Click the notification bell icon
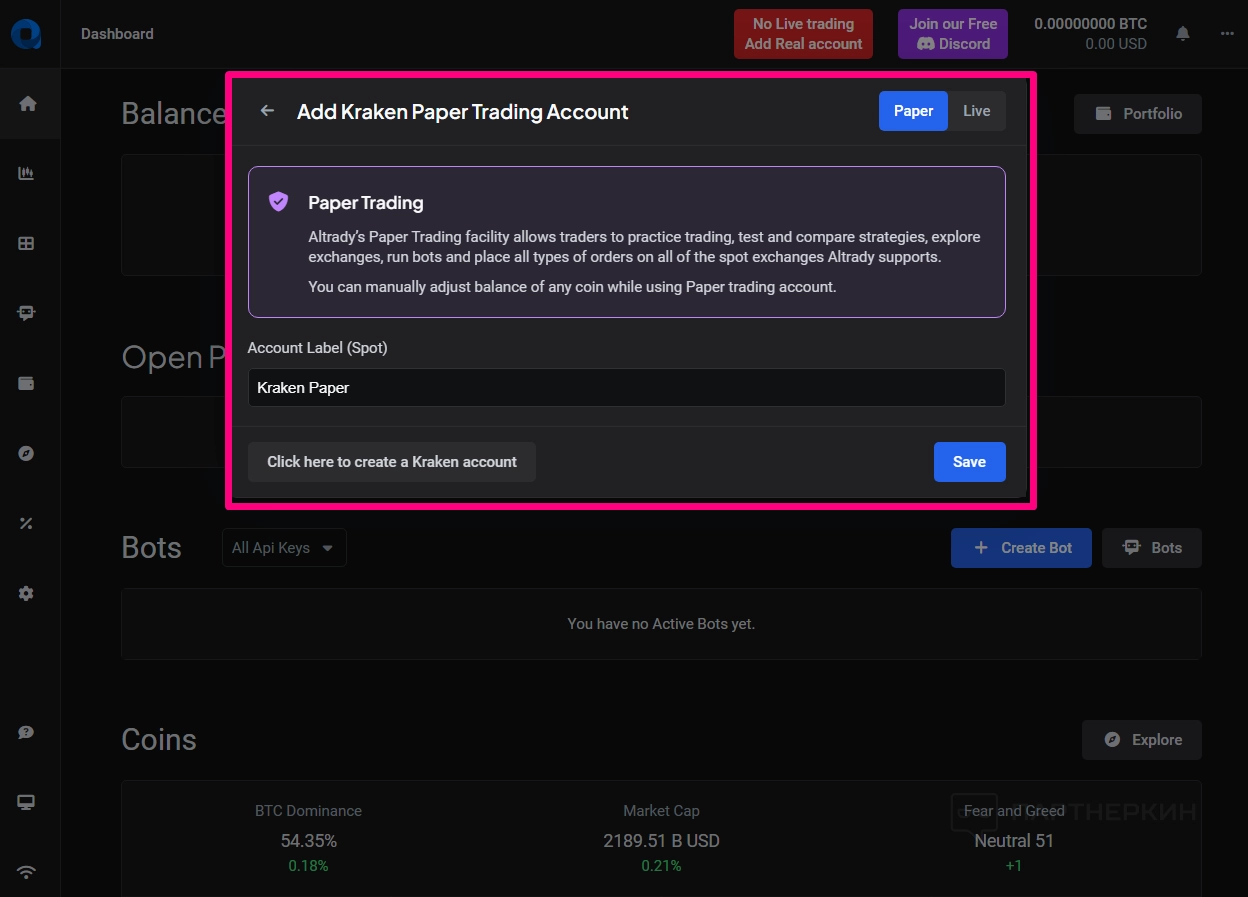Viewport: 1248px width, 897px height. [x=1183, y=34]
